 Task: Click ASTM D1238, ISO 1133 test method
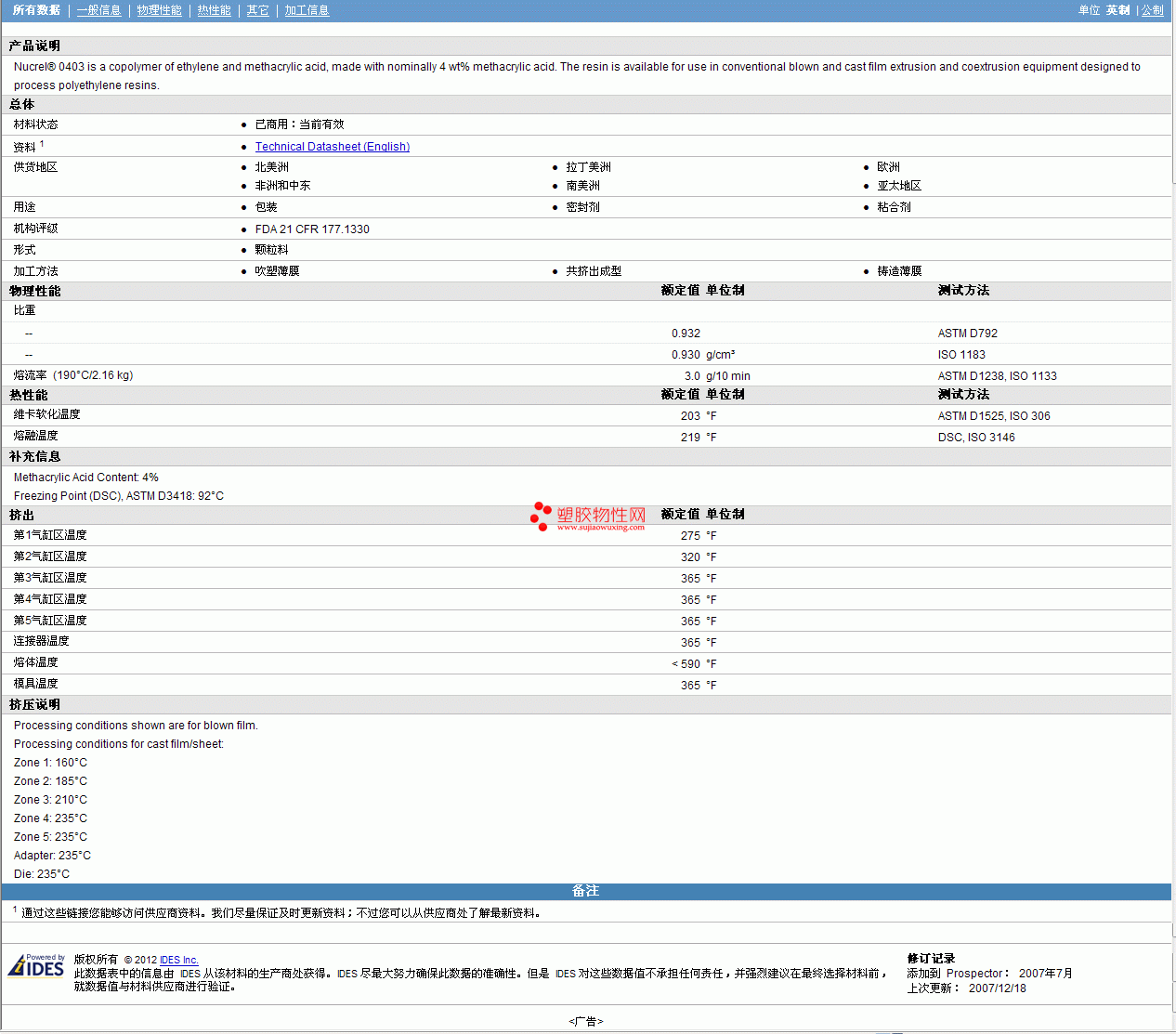point(997,376)
